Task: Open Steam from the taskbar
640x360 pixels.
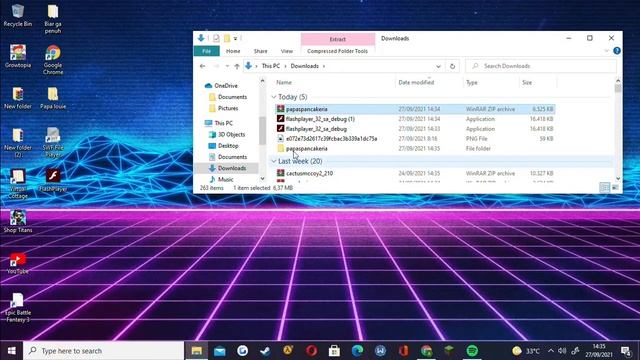Action: (x=265, y=351)
